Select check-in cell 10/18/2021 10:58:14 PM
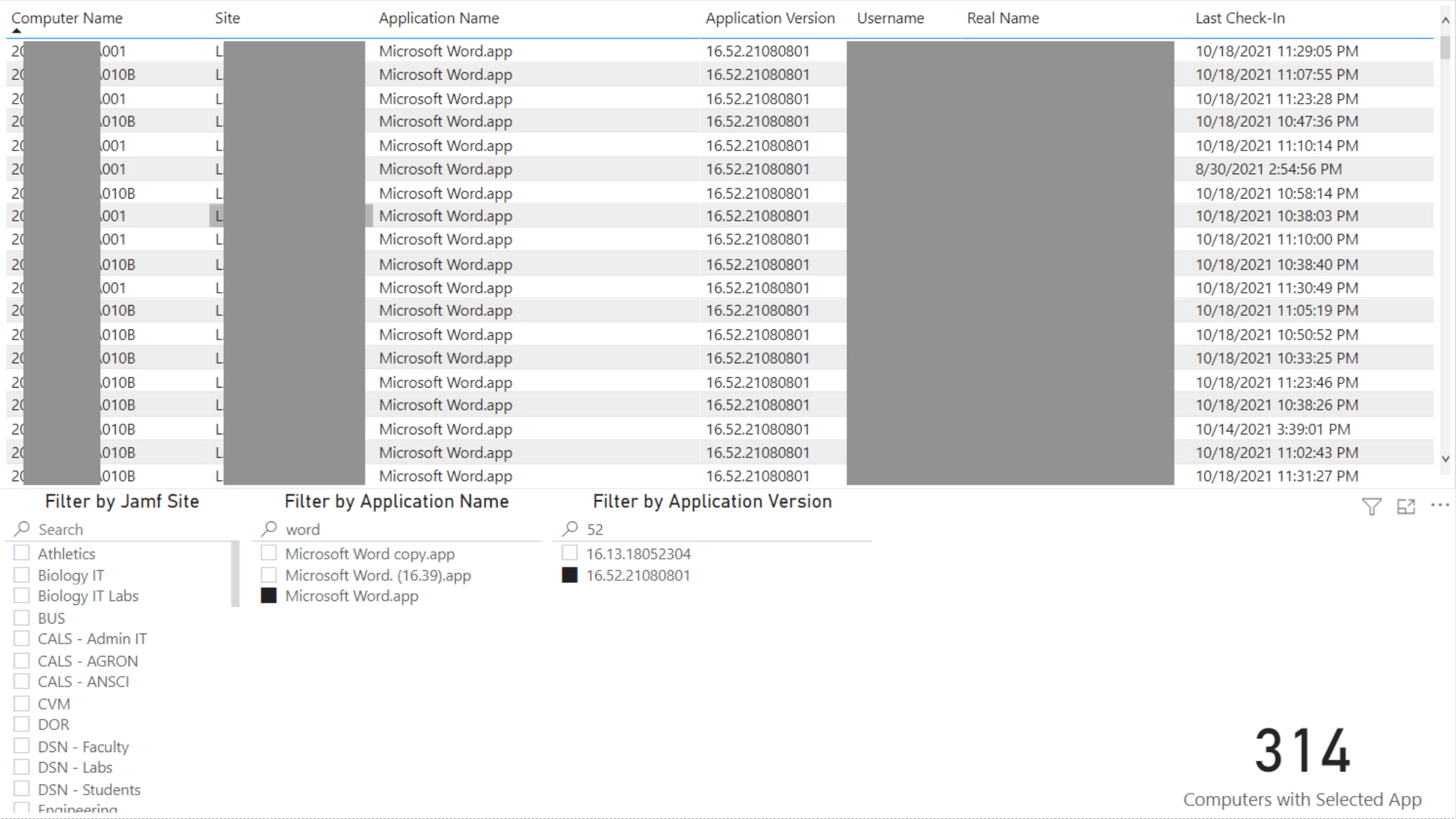Viewport: 1456px width, 819px height. click(x=1277, y=193)
